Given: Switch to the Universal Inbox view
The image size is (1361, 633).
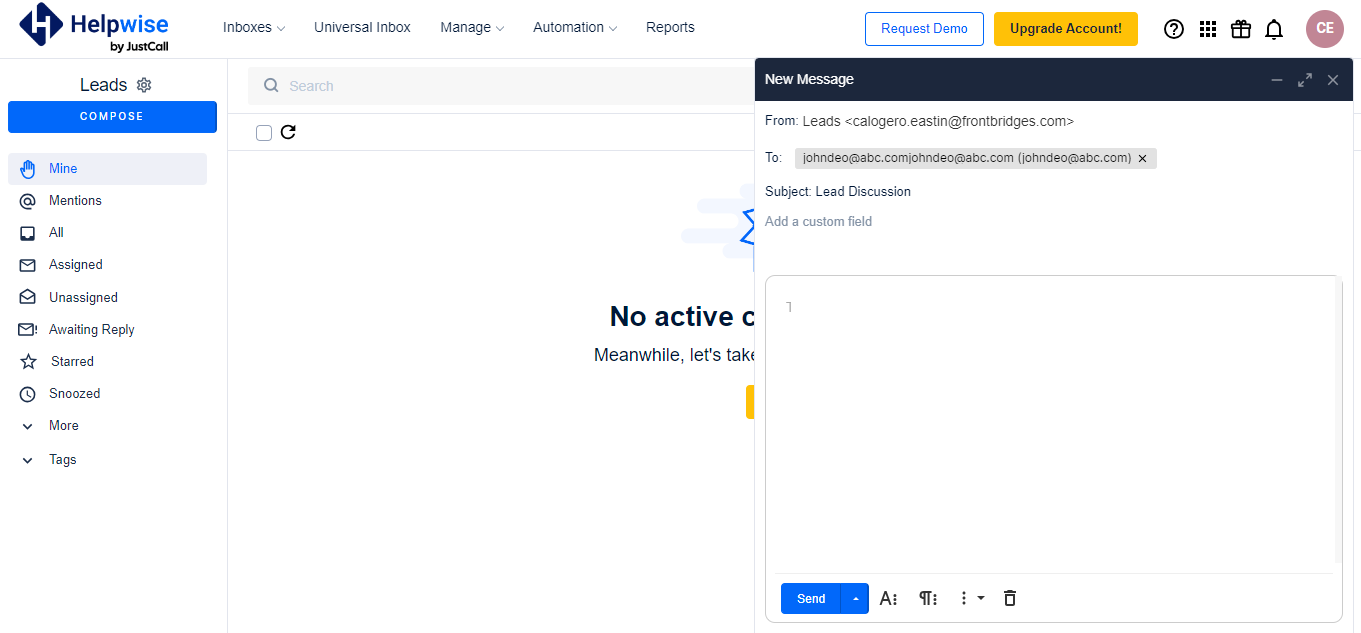Looking at the screenshot, I should click(x=362, y=27).
